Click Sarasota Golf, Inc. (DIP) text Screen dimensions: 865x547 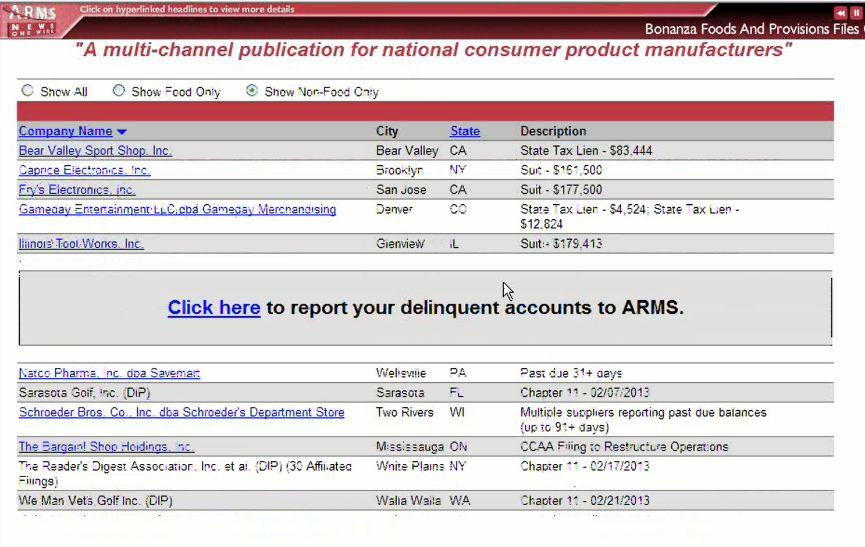pyautogui.click(x=84, y=393)
